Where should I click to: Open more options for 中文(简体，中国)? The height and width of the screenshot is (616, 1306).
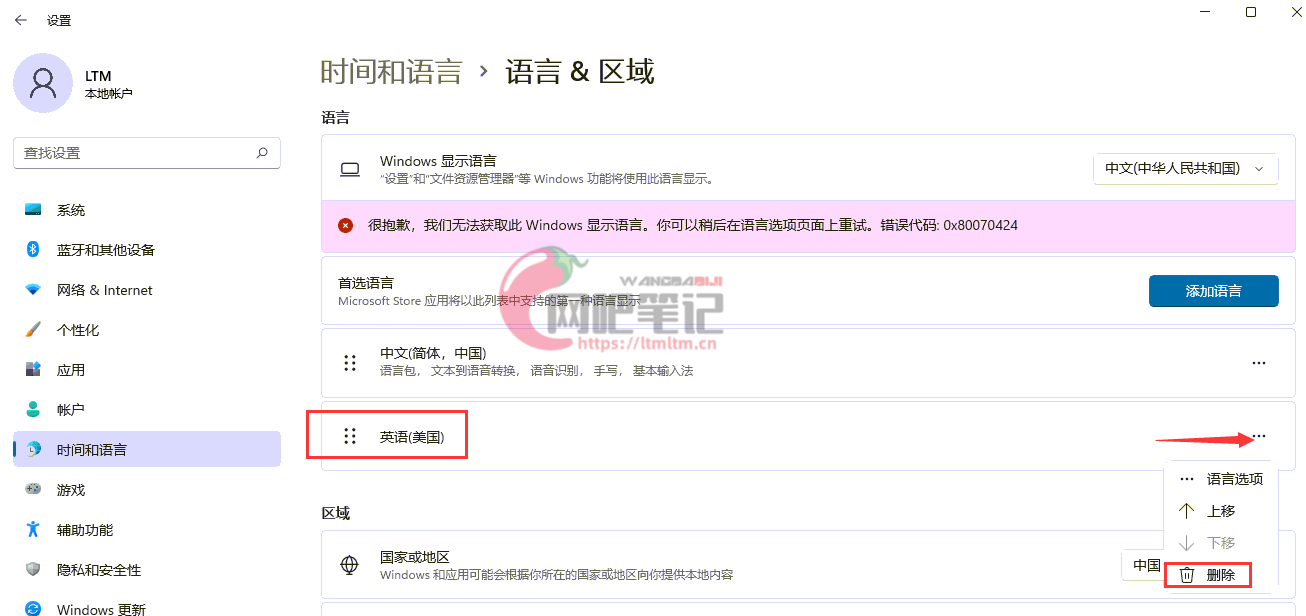tap(1259, 363)
